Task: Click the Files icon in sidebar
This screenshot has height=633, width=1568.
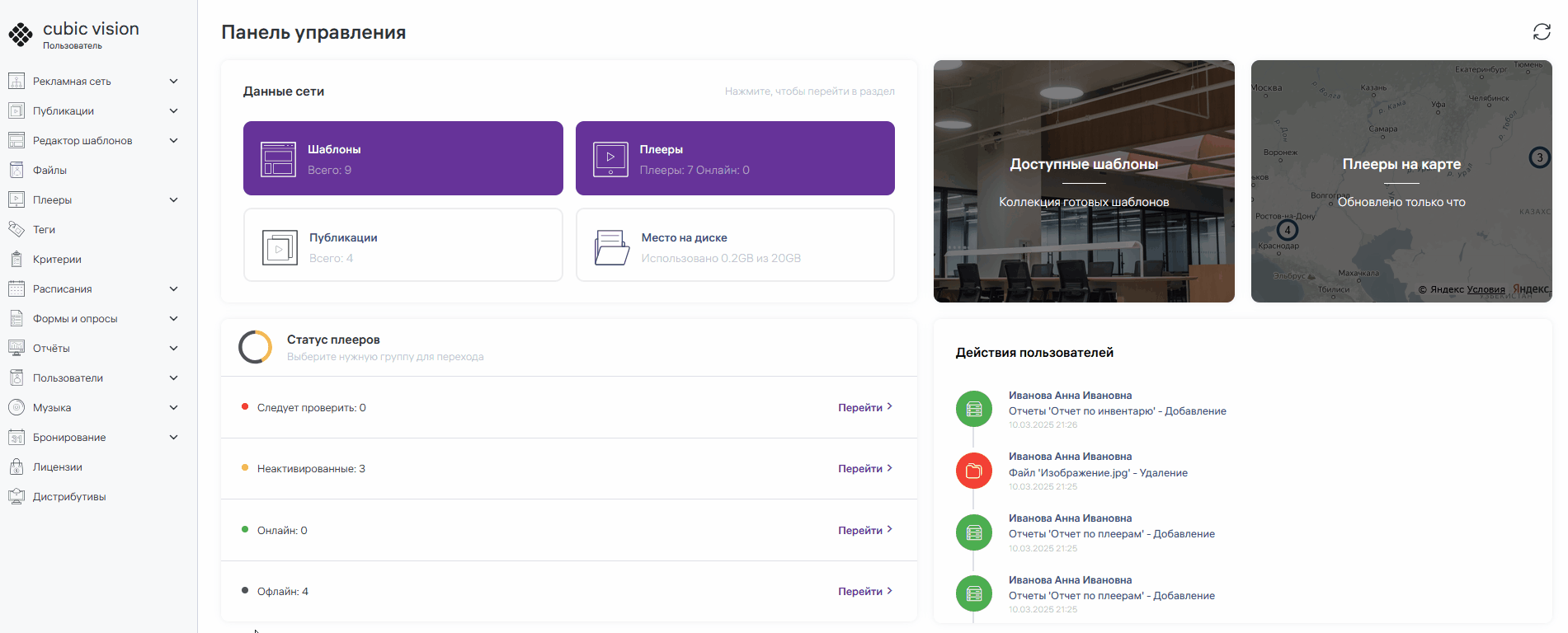Action: tap(16, 171)
